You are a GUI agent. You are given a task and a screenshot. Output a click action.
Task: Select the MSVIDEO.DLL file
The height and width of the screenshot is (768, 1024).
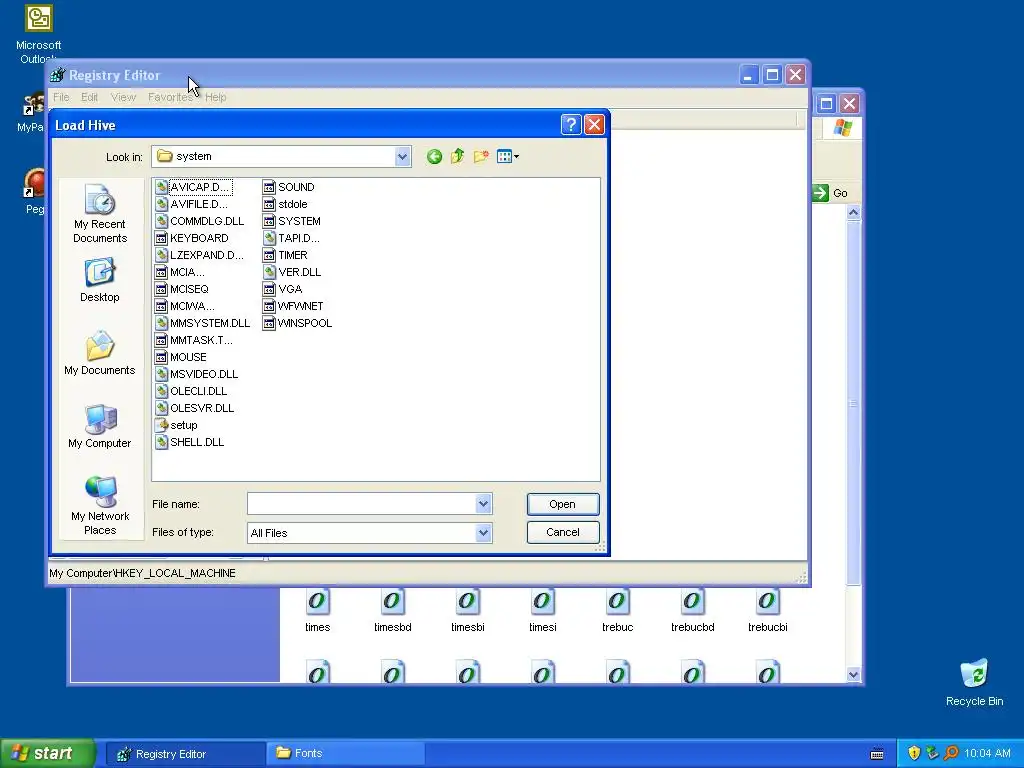197,374
